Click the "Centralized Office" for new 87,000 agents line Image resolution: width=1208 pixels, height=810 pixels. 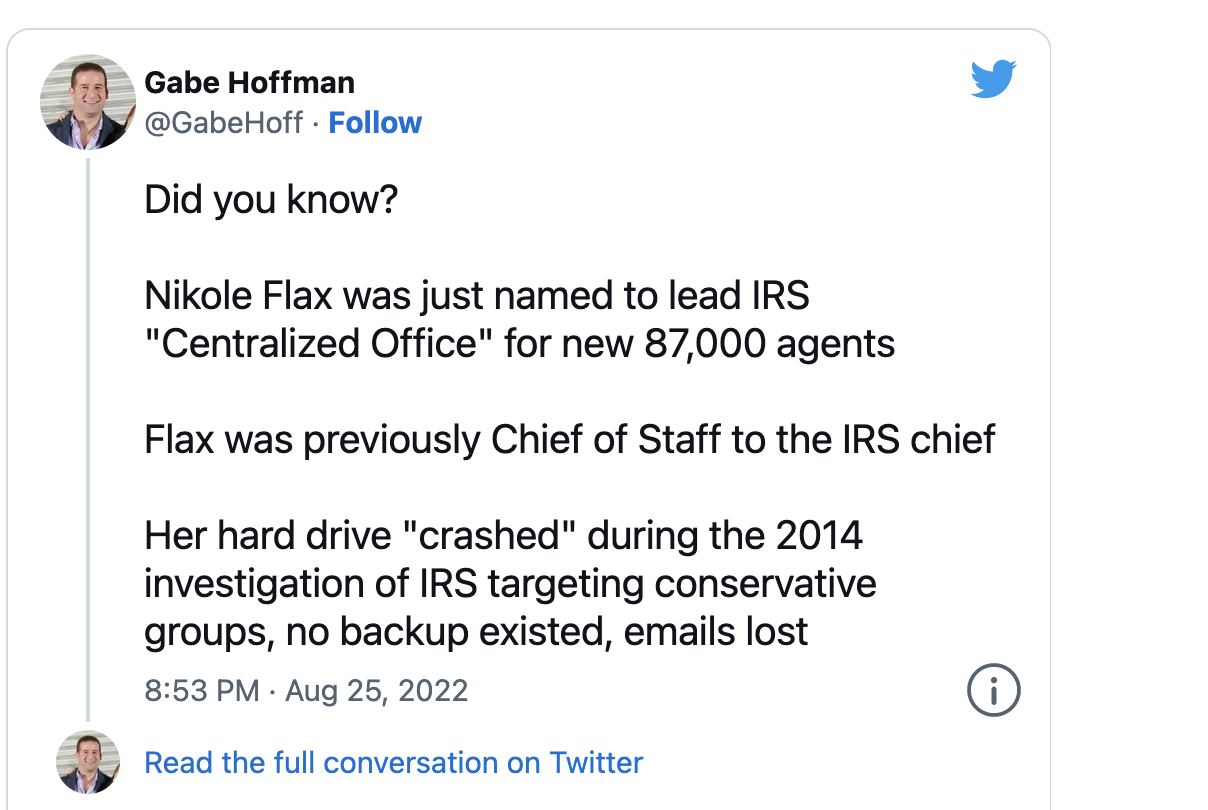click(x=520, y=344)
